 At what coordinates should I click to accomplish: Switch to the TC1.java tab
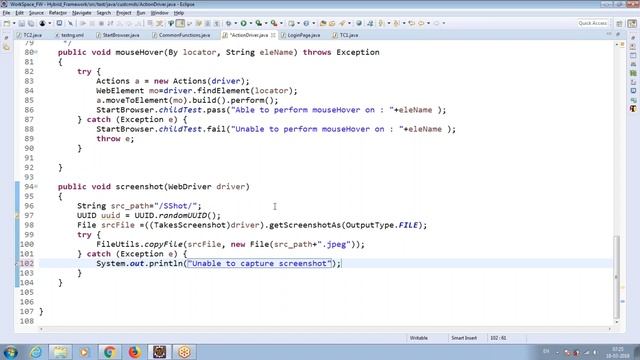coord(345,35)
